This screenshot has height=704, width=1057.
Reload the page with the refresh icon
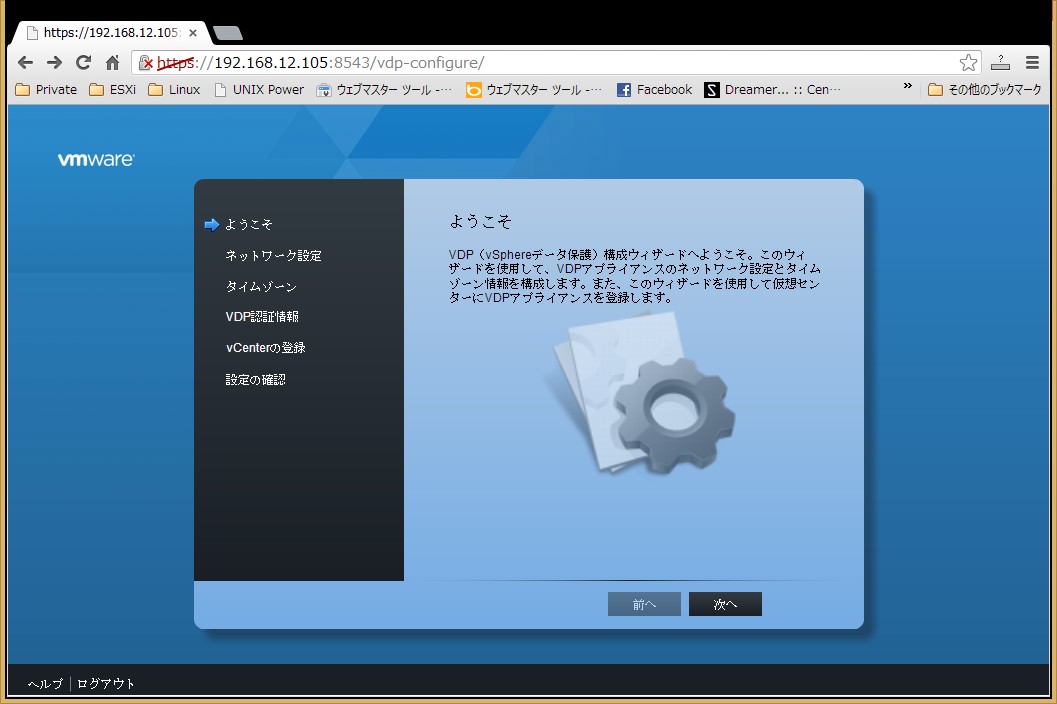click(x=84, y=63)
